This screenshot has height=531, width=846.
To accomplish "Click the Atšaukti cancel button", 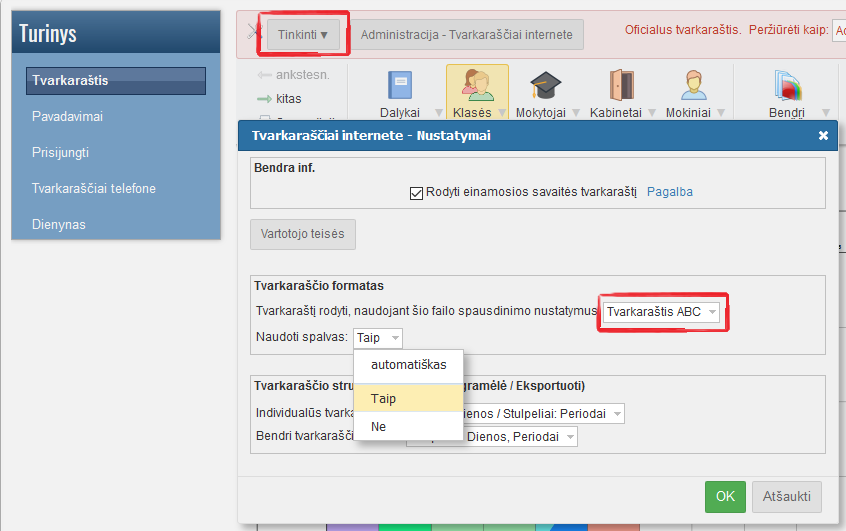I will tap(787, 497).
